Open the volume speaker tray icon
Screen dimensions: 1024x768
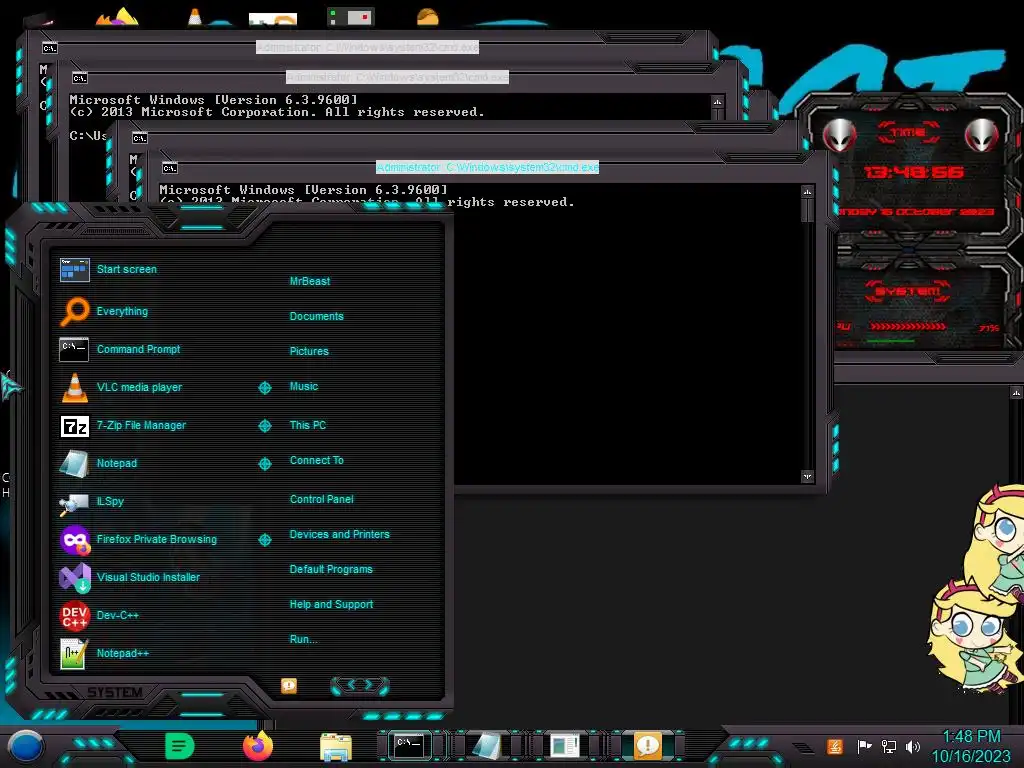[x=913, y=746]
